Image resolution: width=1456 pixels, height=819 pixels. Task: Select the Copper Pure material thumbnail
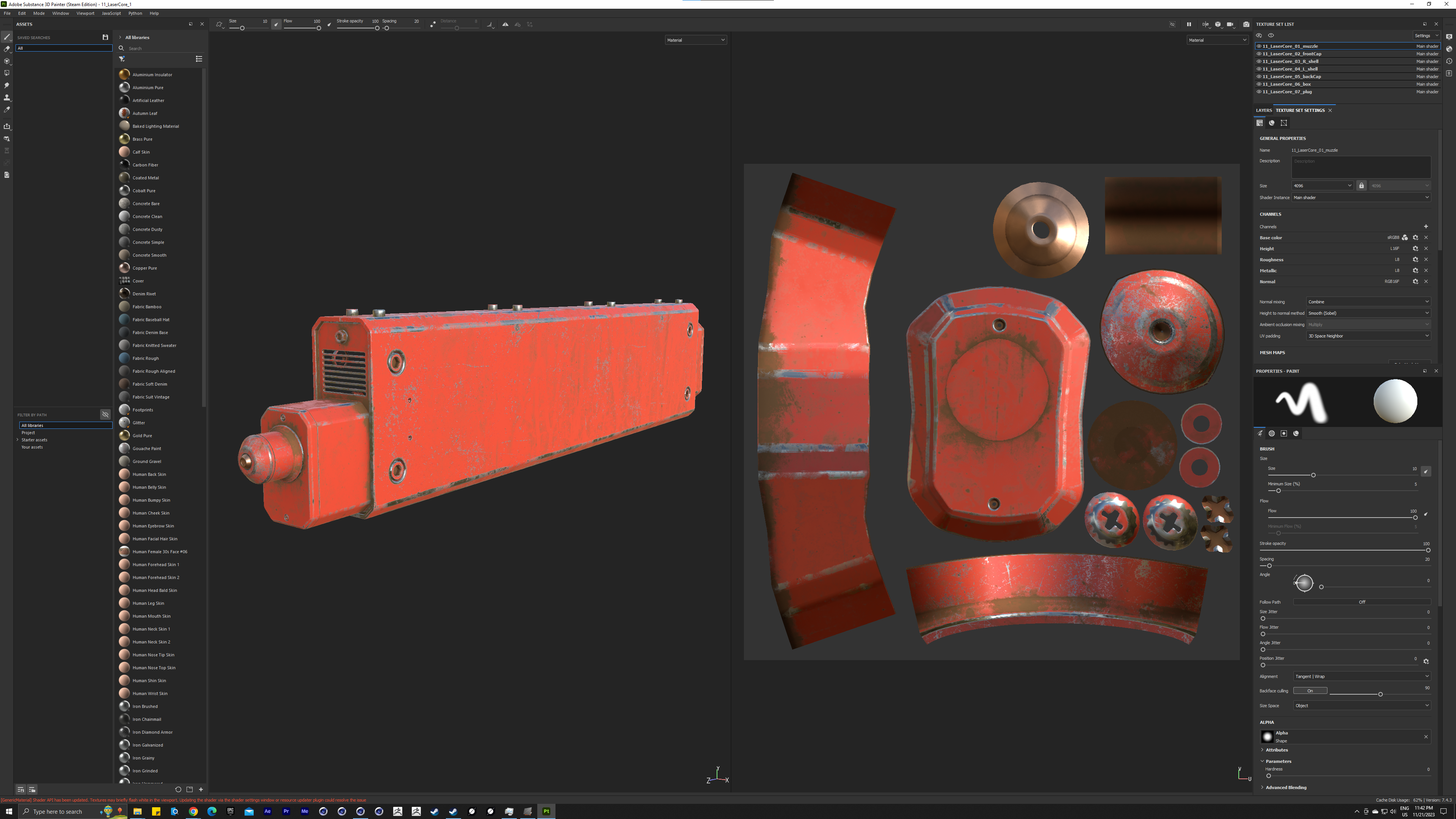click(124, 268)
